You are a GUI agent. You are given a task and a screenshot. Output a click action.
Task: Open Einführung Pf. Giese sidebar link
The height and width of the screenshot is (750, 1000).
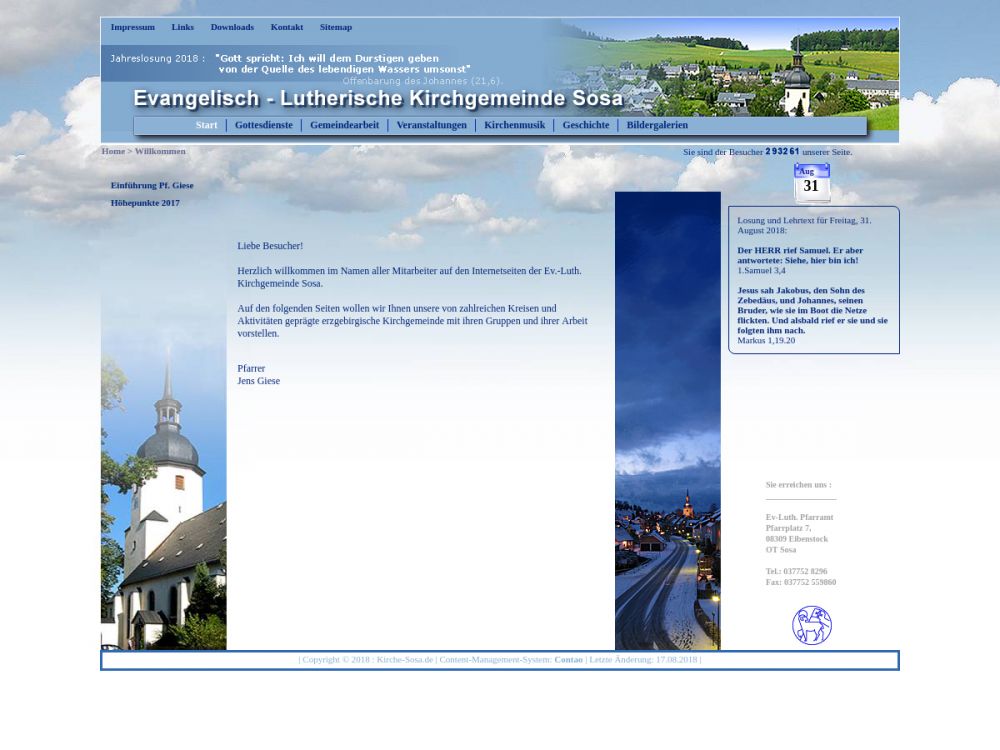(152, 185)
